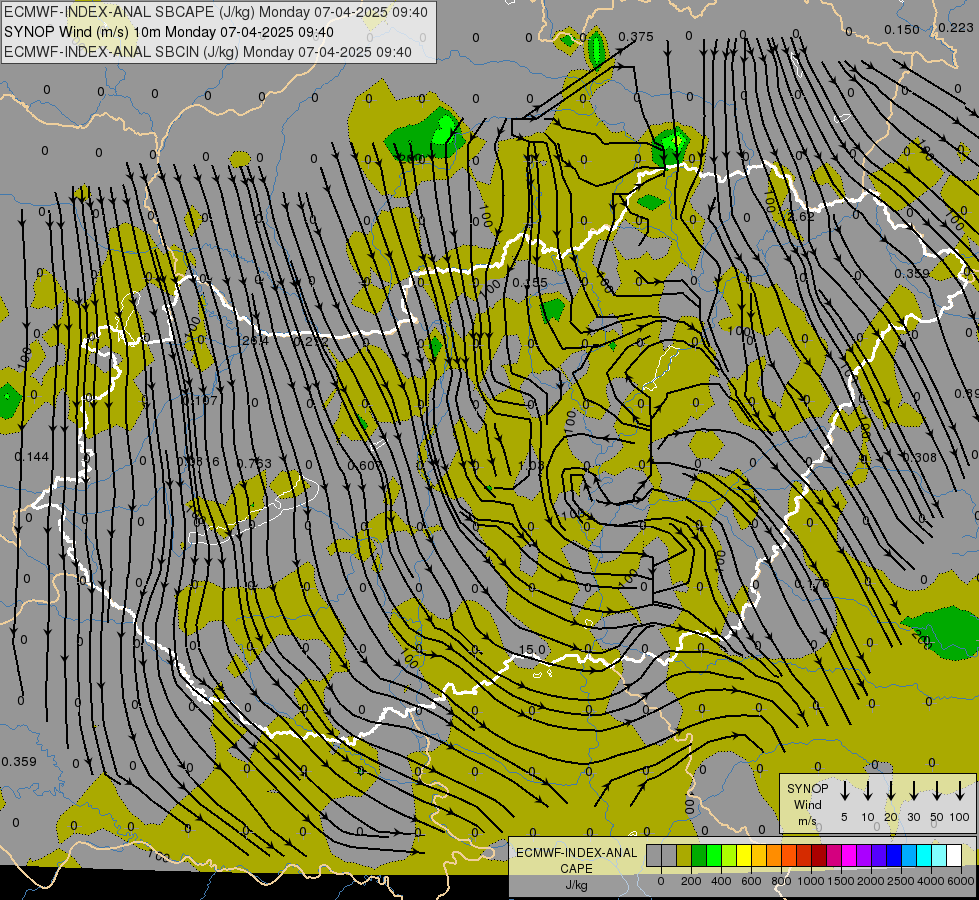979x900 pixels.
Task: Click the ECMWF-INDEX-ANAL CAPE legend title
Action: point(576,860)
